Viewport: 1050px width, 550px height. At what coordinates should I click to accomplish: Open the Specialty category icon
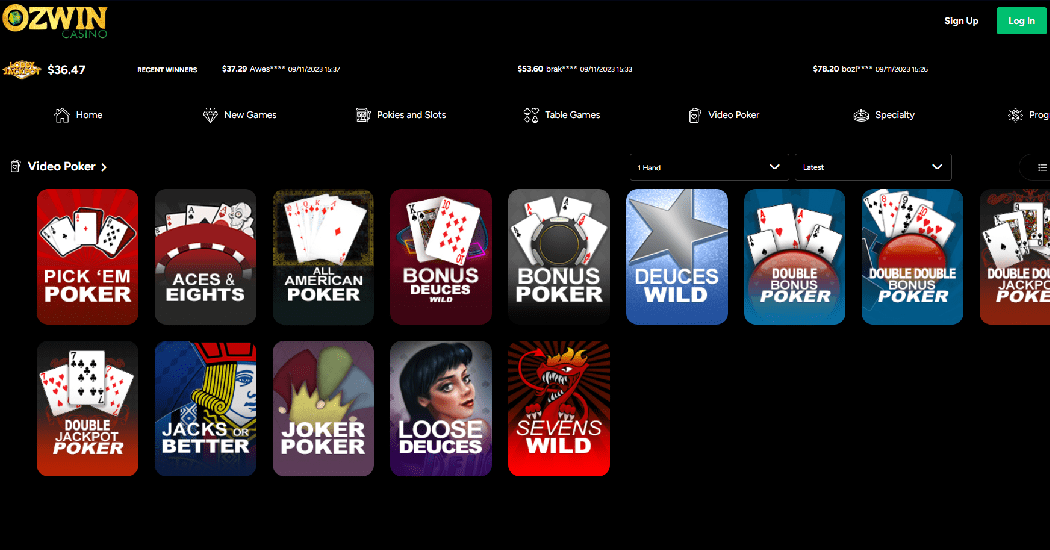(861, 115)
